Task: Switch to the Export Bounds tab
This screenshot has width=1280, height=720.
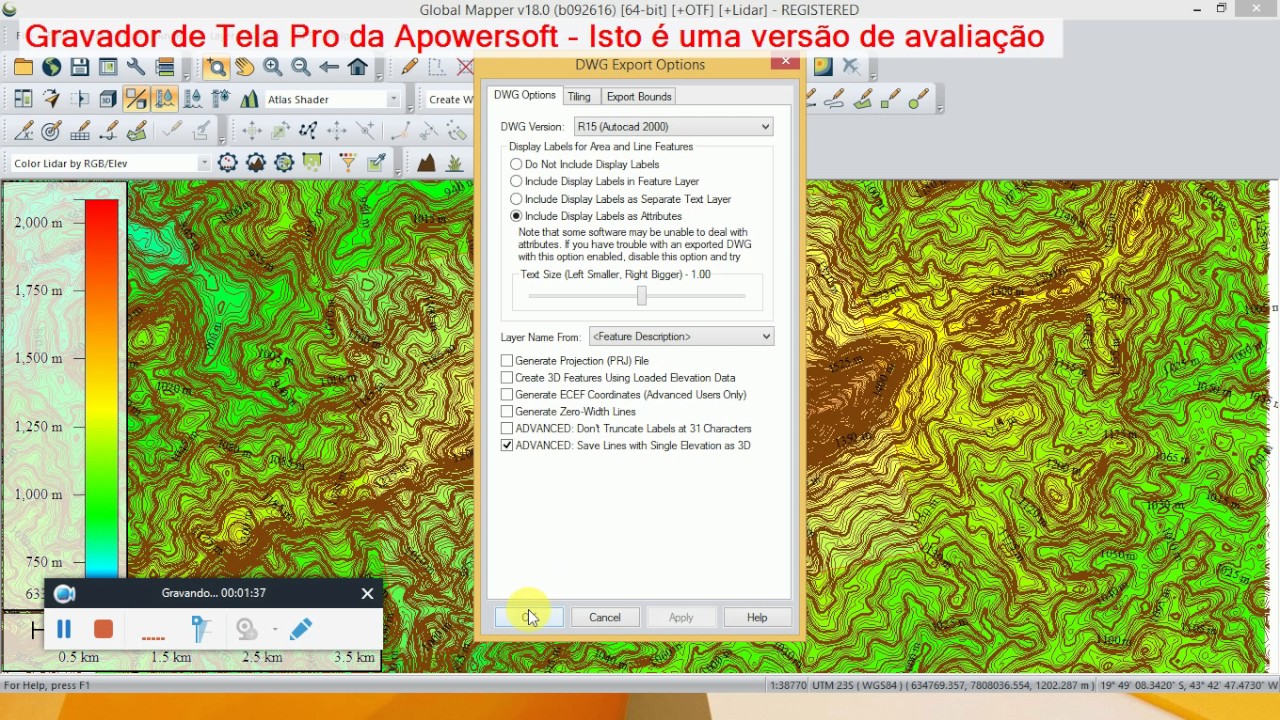Action: pos(639,97)
